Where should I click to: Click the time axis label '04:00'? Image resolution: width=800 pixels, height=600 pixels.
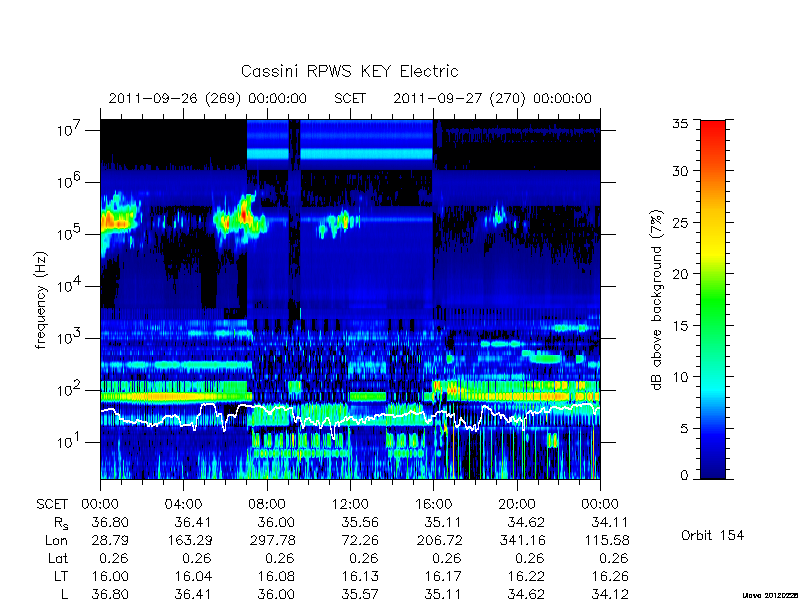click(183, 504)
